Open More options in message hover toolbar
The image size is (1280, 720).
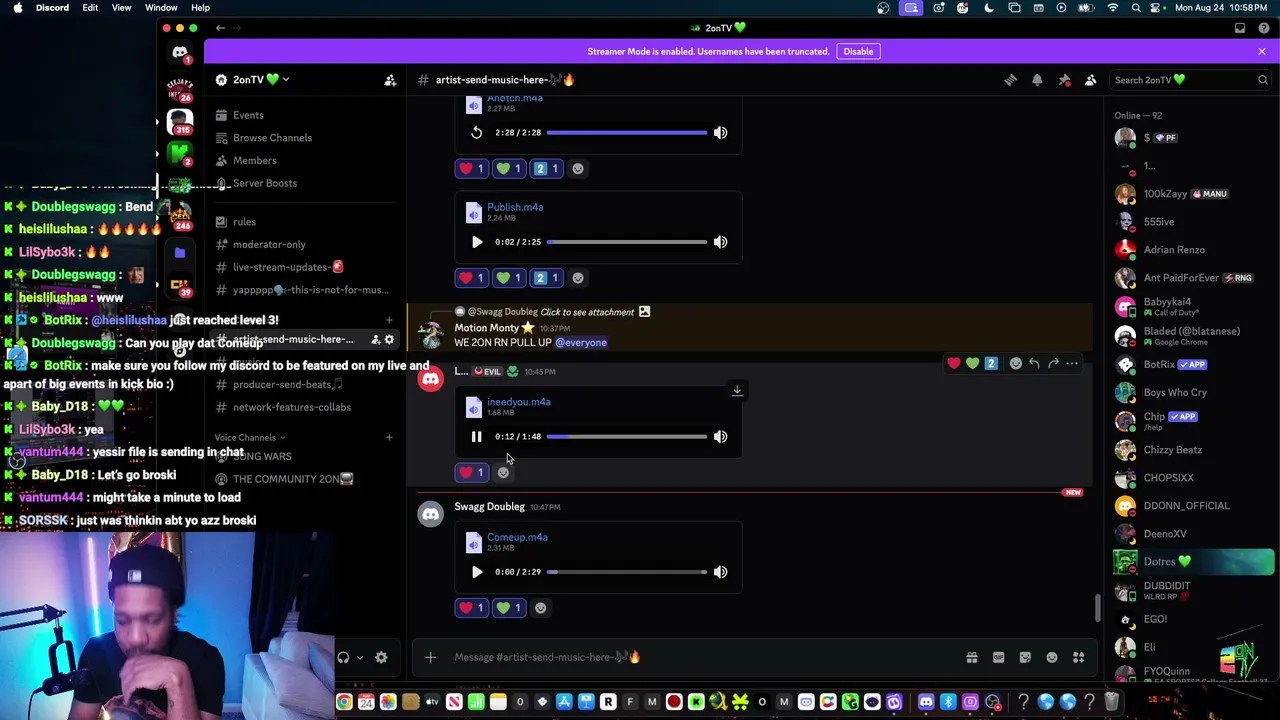[1072, 364]
